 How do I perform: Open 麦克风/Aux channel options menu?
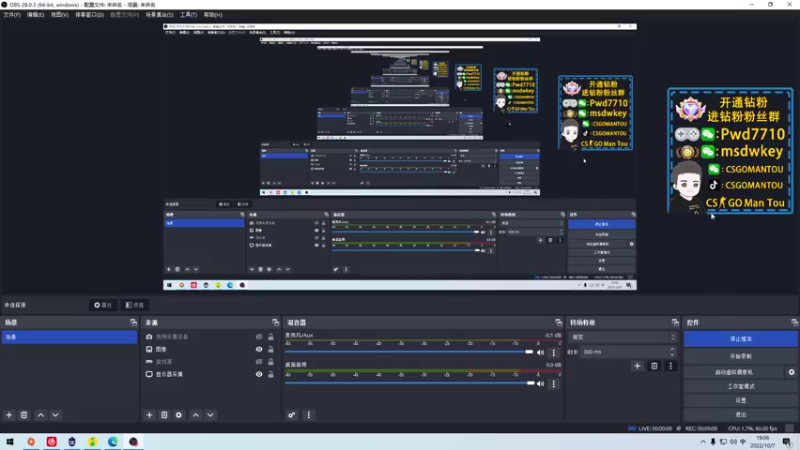pos(554,352)
